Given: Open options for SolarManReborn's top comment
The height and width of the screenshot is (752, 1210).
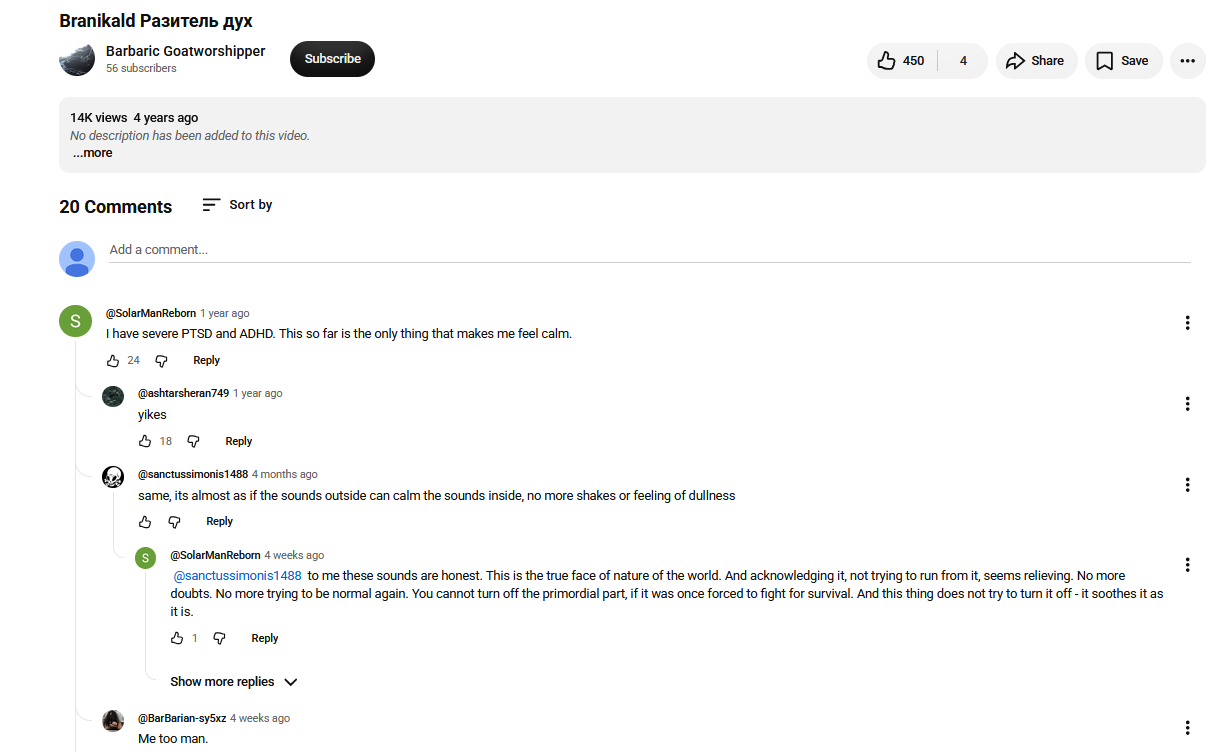Looking at the screenshot, I should pyautogui.click(x=1187, y=323).
